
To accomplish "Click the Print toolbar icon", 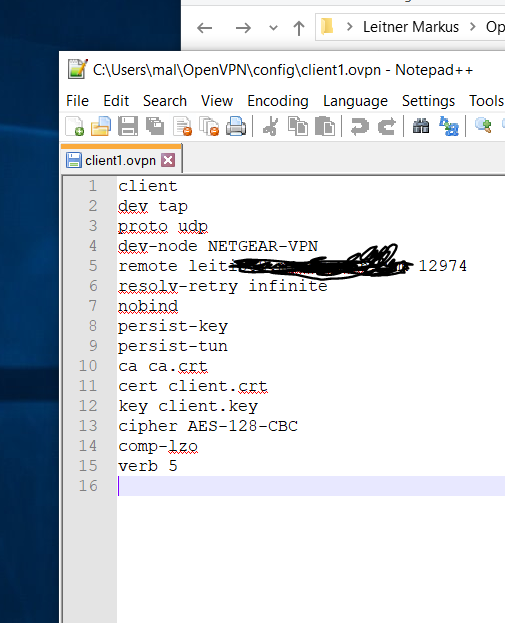I will point(236,126).
